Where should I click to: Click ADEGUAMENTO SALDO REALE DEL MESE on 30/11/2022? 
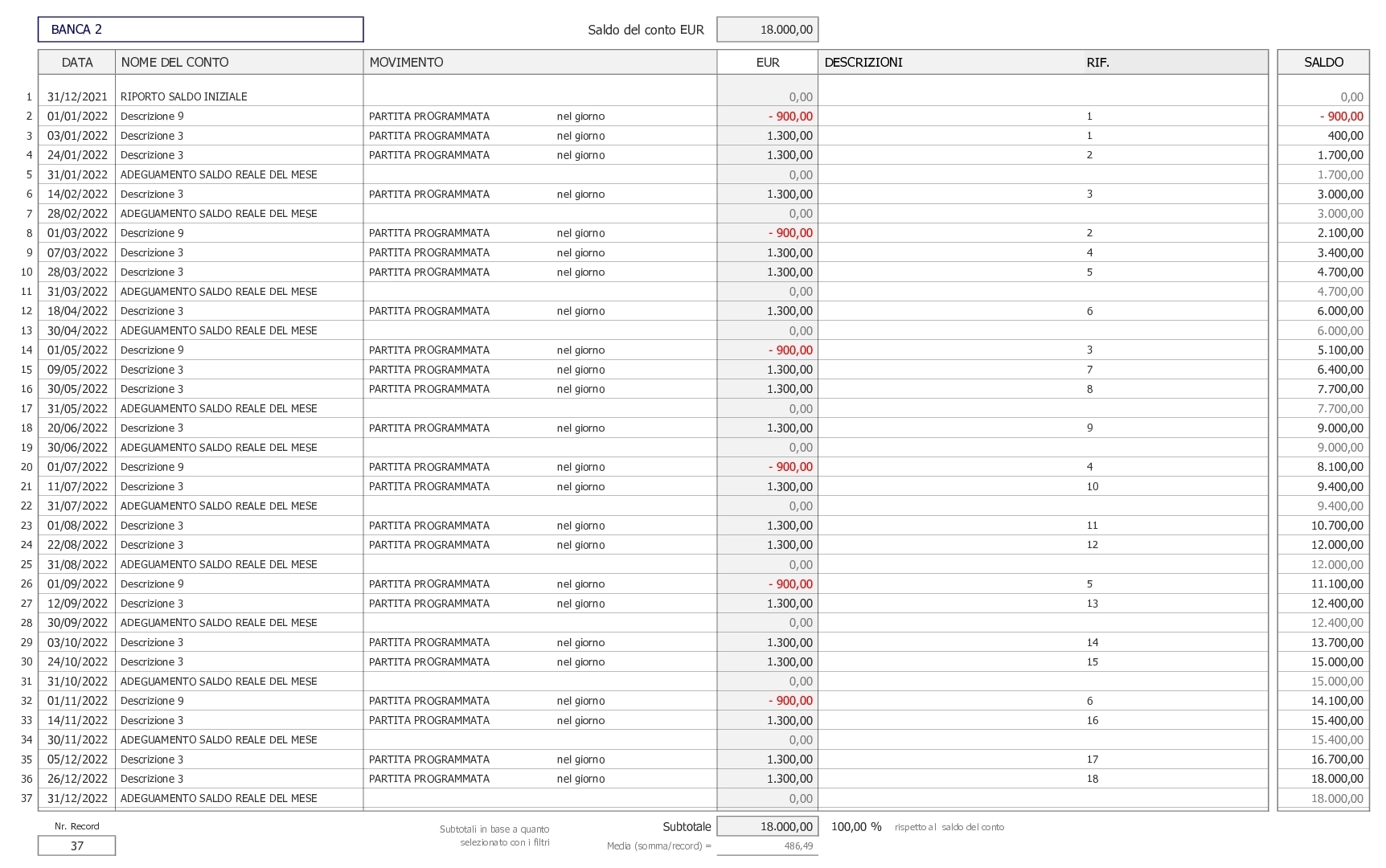click(x=219, y=739)
